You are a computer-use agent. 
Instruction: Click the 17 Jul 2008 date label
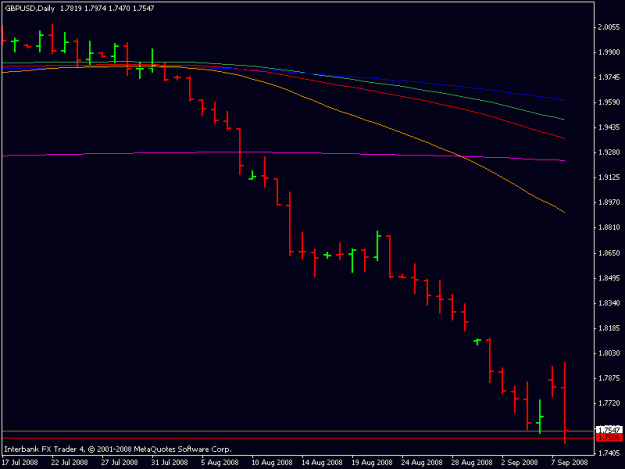click(20, 462)
